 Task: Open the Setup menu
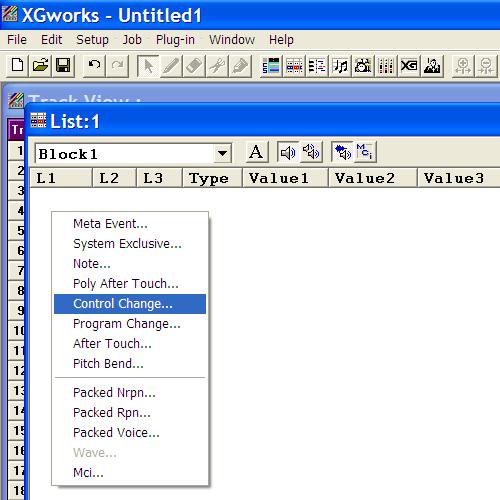92,40
